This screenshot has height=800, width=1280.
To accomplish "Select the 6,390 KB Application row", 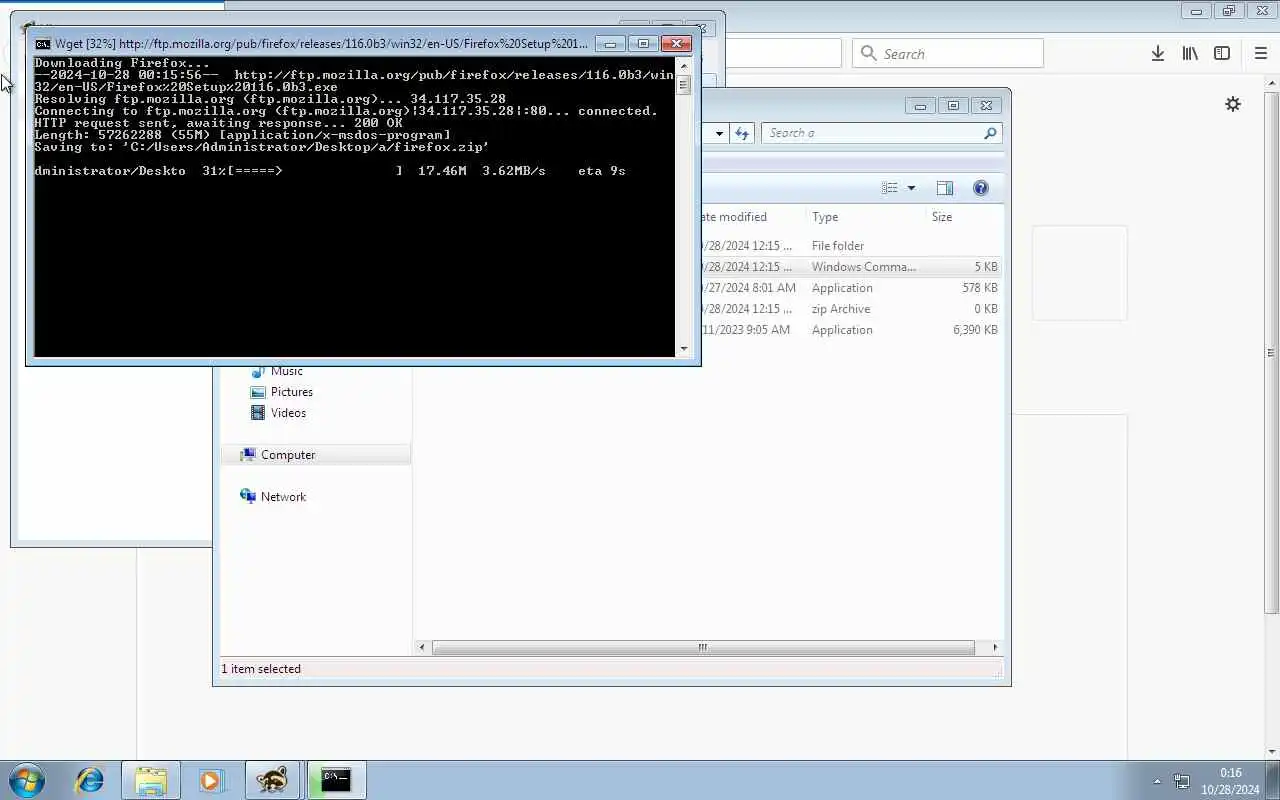I will [x=850, y=330].
